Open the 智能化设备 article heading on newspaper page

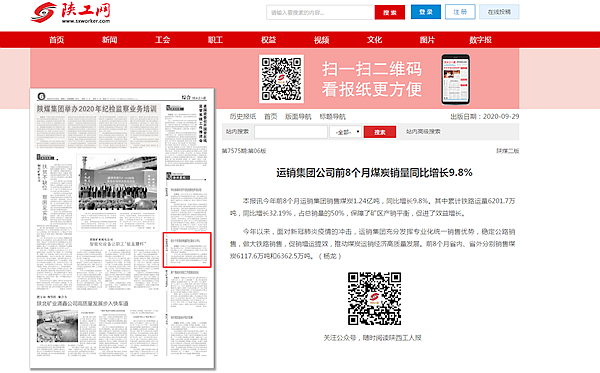[x=118, y=244]
